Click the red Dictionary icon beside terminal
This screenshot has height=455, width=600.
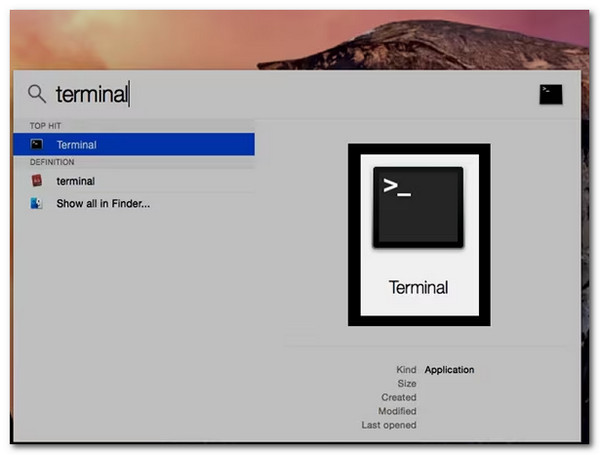click(37, 181)
